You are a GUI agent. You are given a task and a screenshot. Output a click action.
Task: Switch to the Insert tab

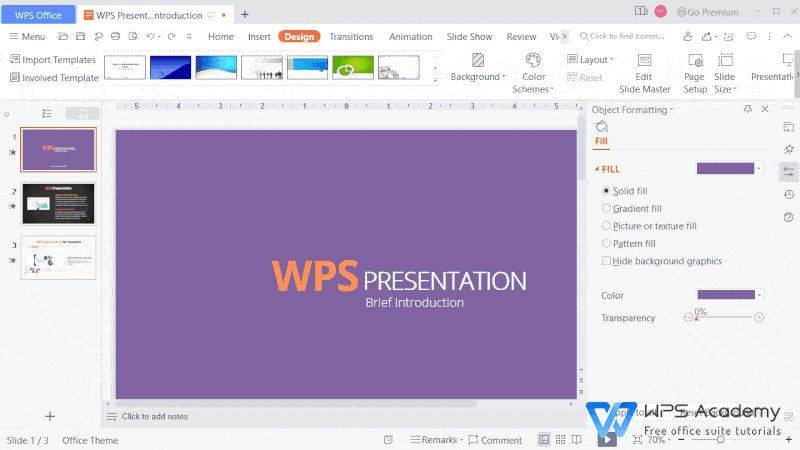tap(259, 36)
